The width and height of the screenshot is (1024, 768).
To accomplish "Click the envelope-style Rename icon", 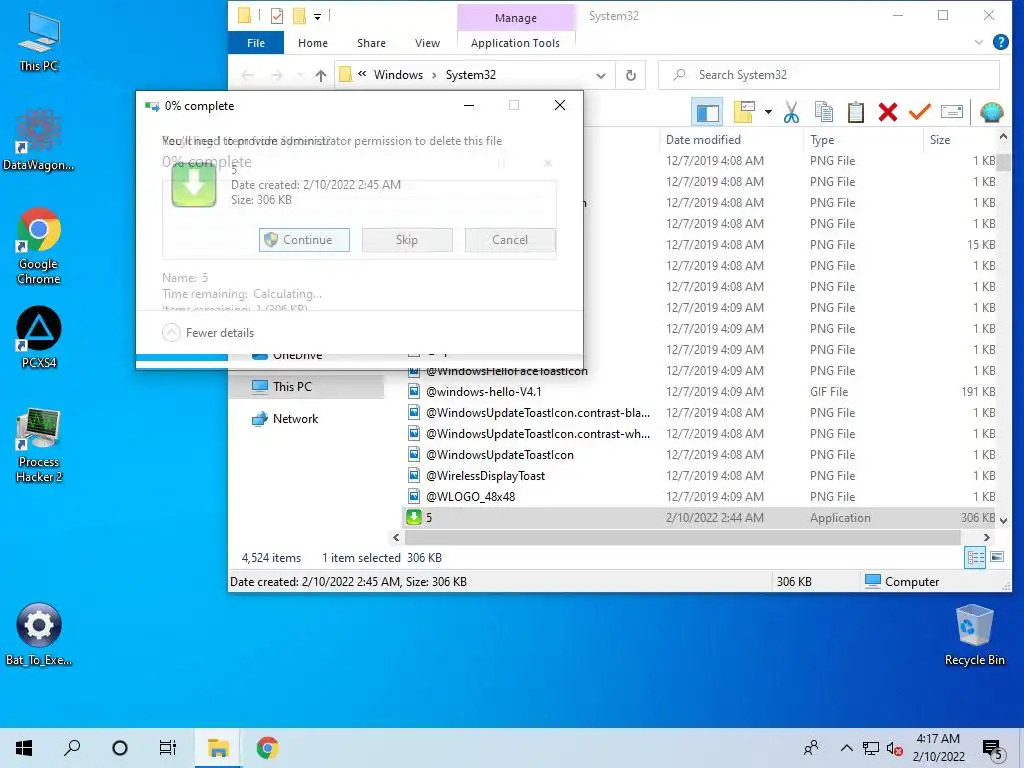I will tap(952, 112).
